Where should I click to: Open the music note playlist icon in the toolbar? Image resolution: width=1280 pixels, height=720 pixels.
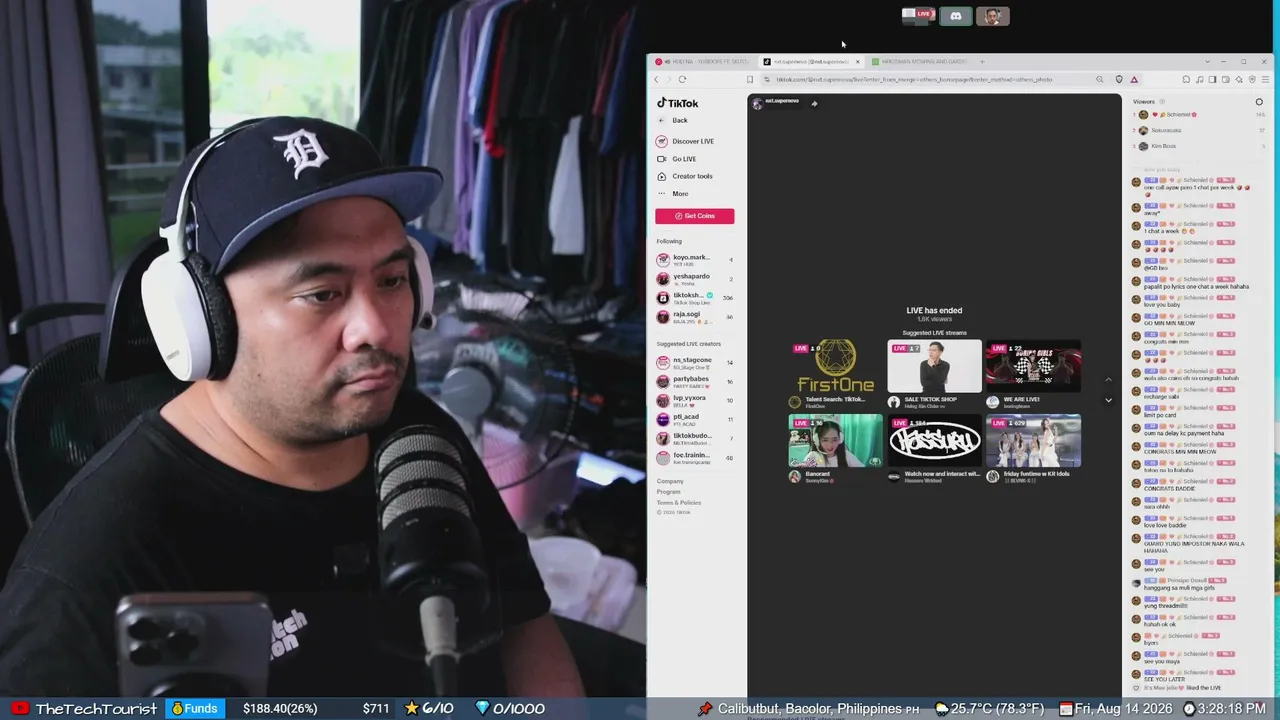1199,79
